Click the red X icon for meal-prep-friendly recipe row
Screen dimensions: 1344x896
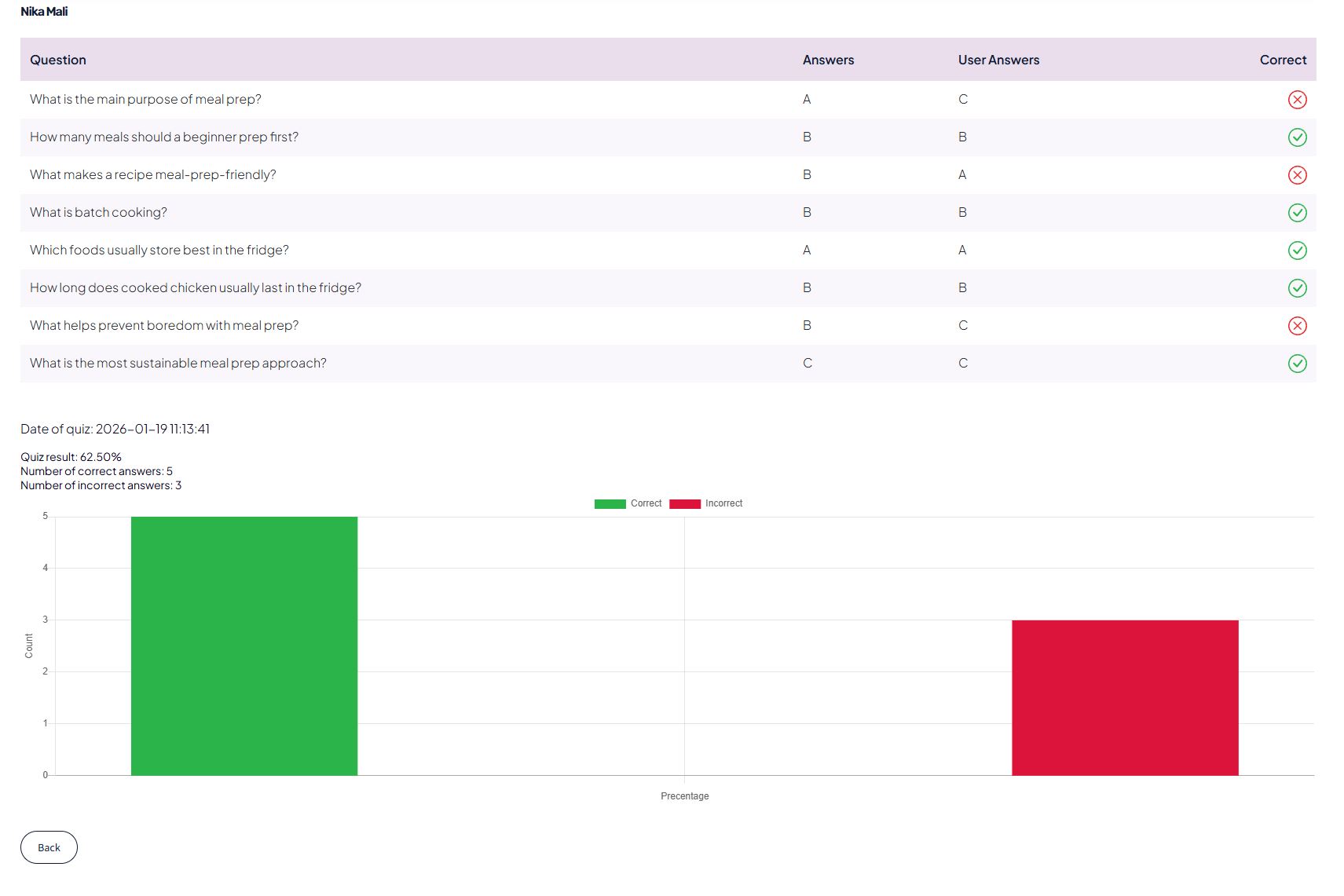tap(1297, 175)
